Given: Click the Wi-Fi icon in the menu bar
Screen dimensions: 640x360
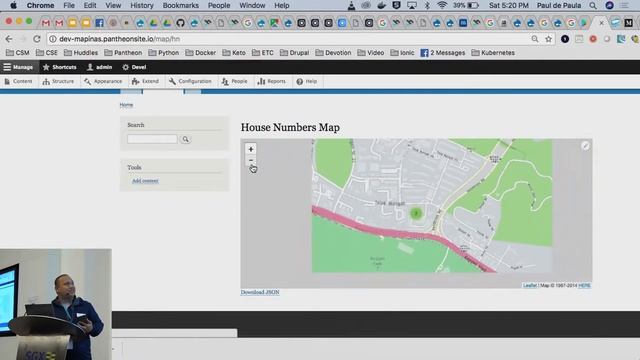Looking at the screenshot, I should coord(442,5).
